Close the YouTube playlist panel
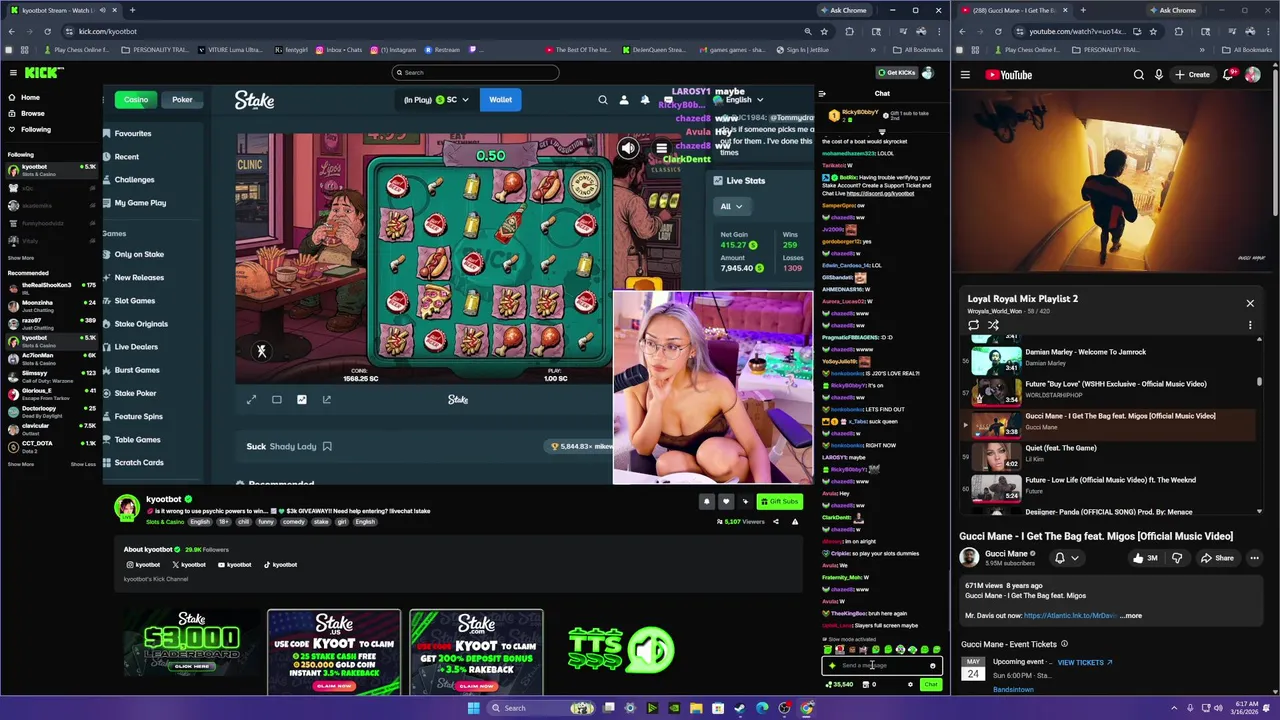The image size is (1280, 720). coord(1250,303)
